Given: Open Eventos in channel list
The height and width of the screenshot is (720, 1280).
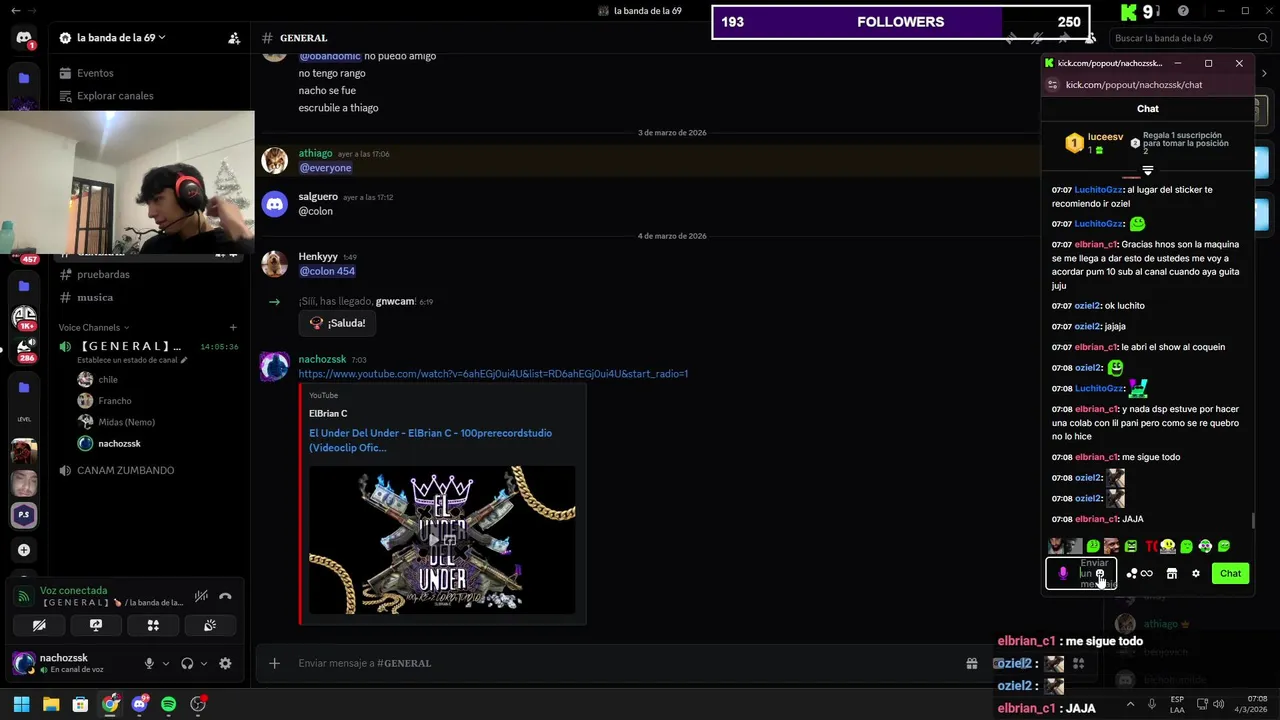Looking at the screenshot, I should [x=95, y=73].
